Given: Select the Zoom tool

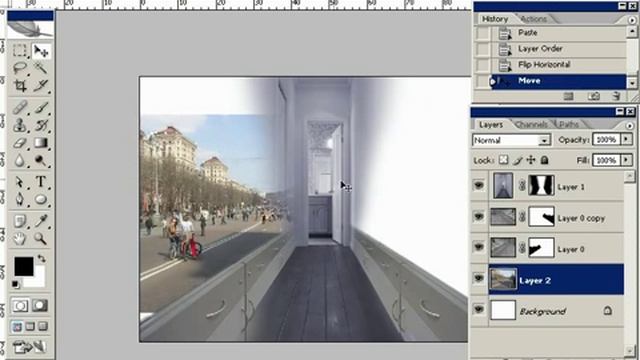Looking at the screenshot, I should 41,238.
